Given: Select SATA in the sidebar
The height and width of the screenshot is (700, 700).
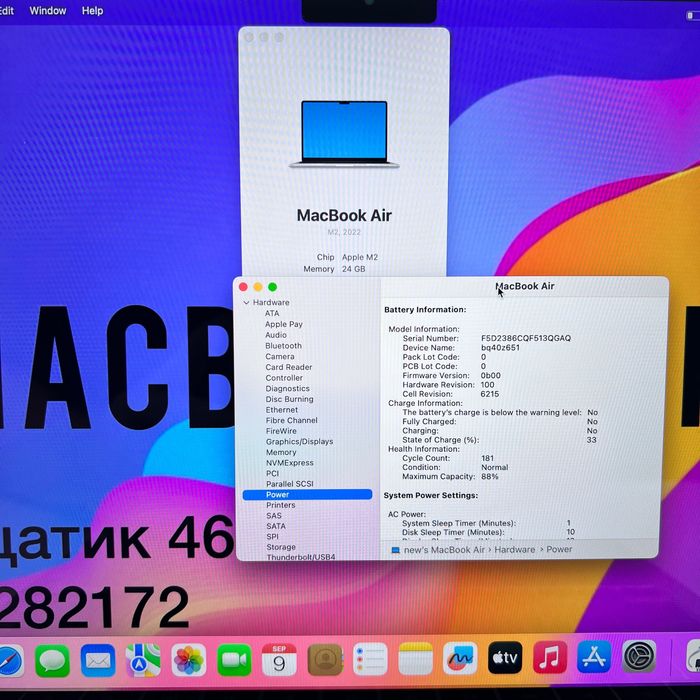Looking at the screenshot, I should coord(276,526).
